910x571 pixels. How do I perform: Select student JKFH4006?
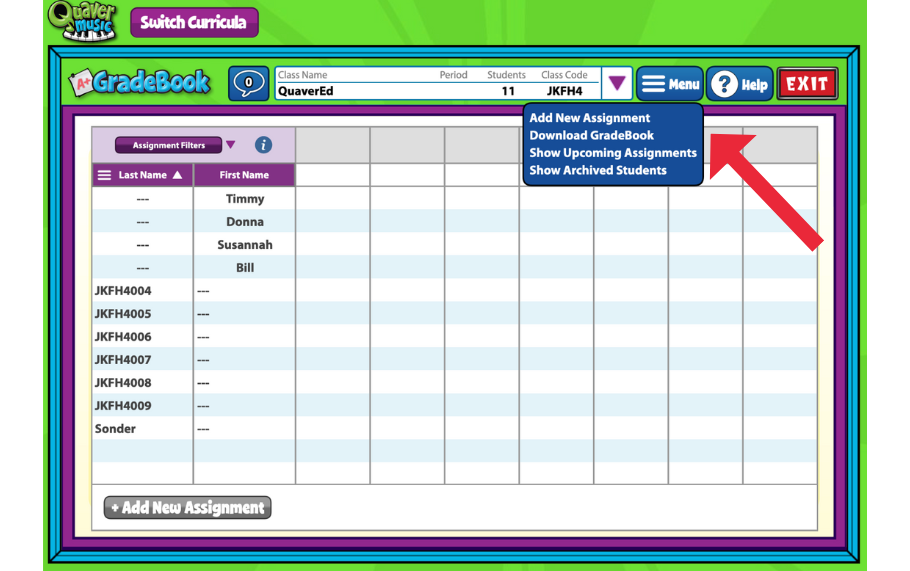[x=123, y=337]
